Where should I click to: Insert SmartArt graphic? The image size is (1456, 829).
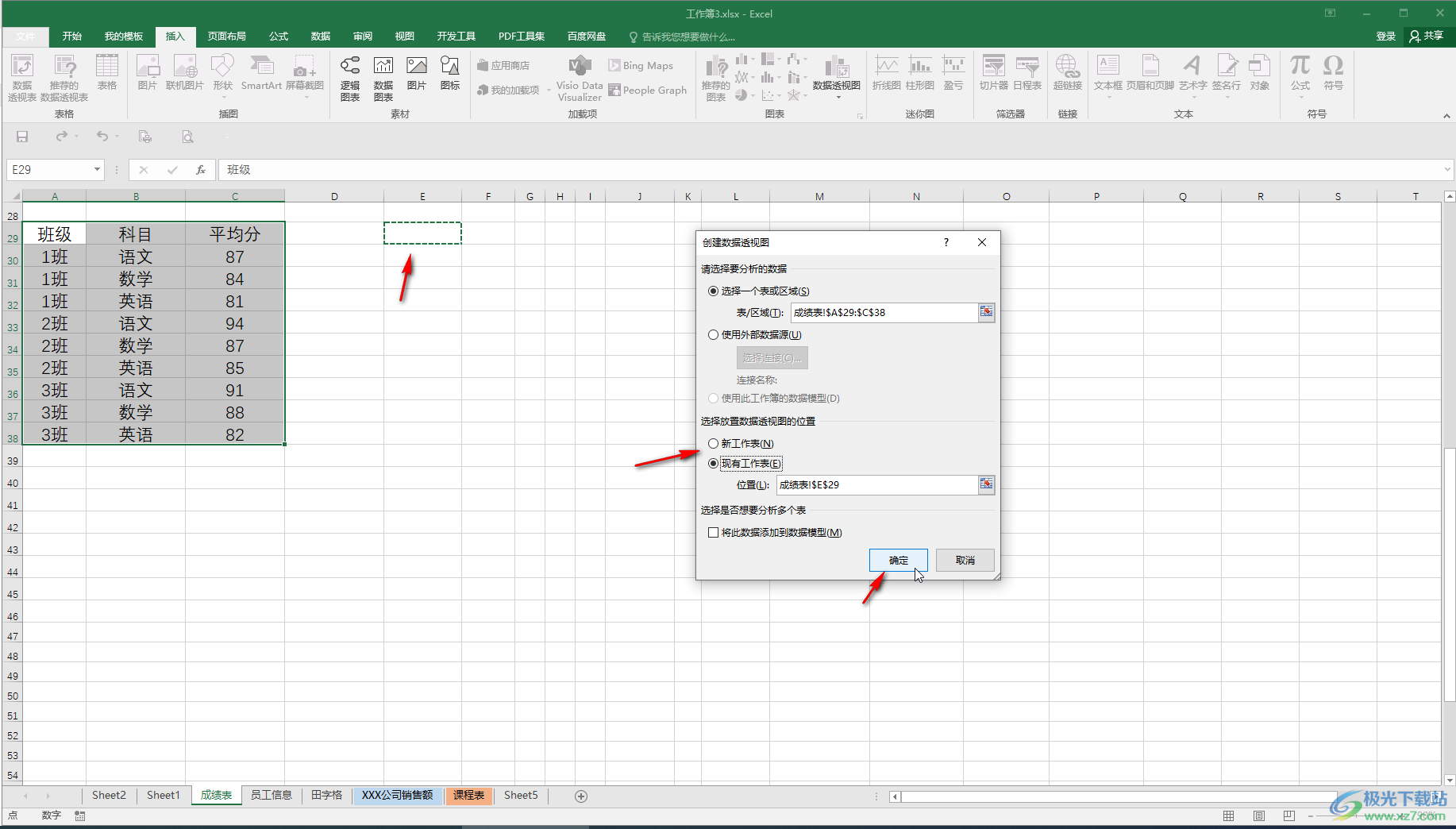(x=261, y=71)
